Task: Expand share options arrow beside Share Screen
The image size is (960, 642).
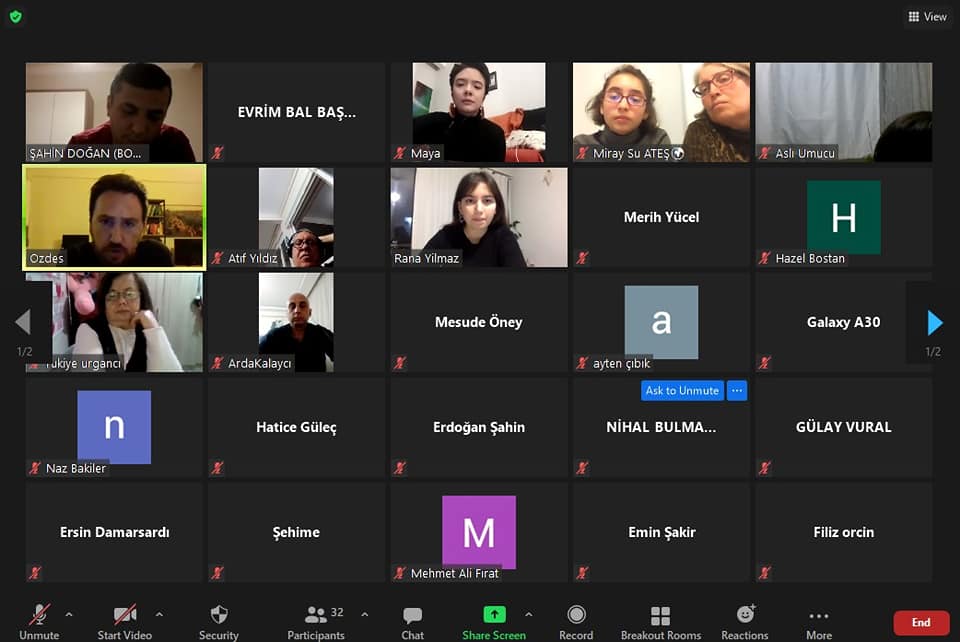Action: click(x=528, y=614)
